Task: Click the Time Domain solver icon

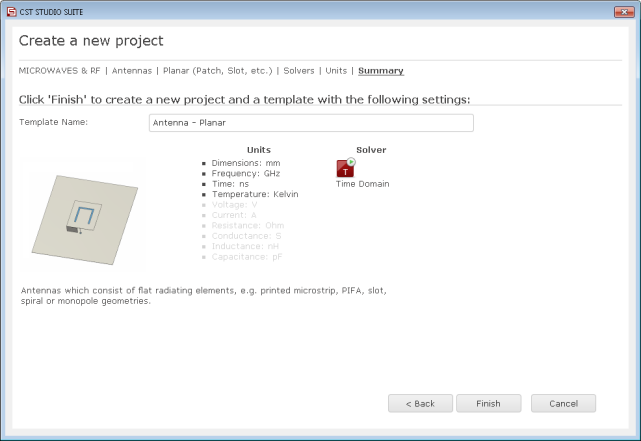Action: click(x=345, y=168)
